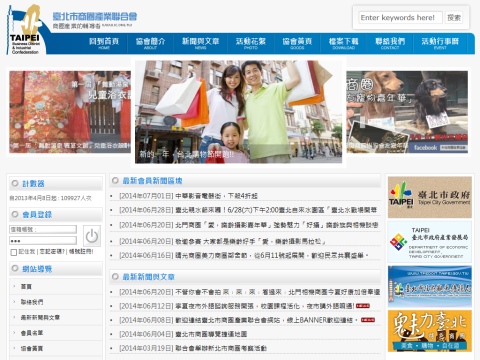This screenshot has width=480, height=360.
Task: Click the blue taipei.gov.tw banner
Action: [x=429, y=287]
